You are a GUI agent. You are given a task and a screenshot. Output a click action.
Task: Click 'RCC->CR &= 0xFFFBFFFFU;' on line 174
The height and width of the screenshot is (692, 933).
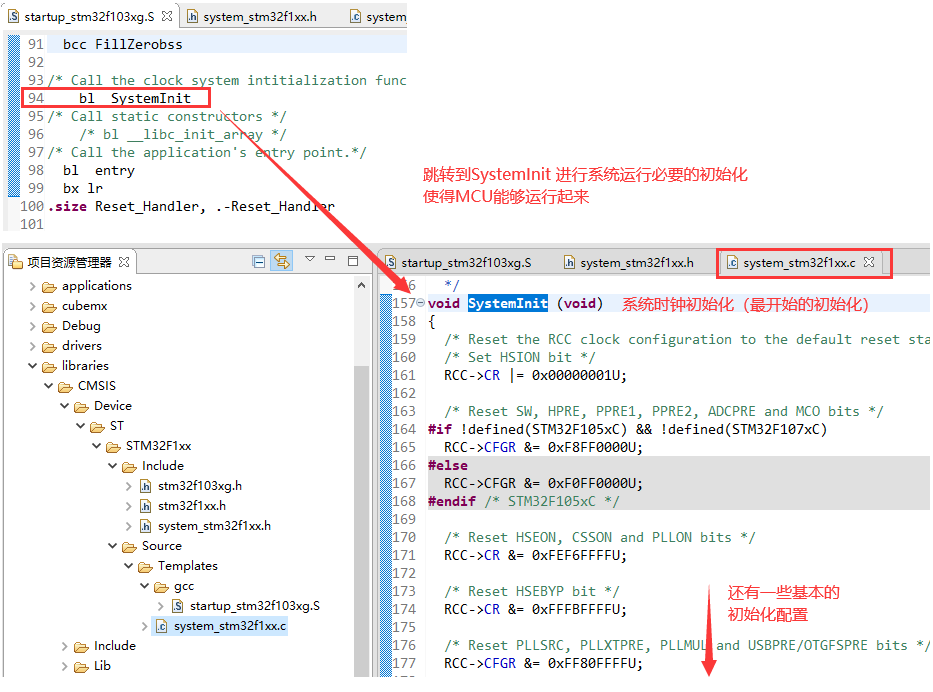coord(535,609)
